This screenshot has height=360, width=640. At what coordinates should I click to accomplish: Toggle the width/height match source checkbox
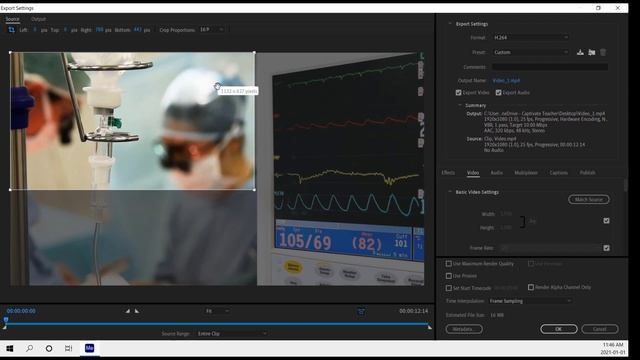click(x=606, y=220)
